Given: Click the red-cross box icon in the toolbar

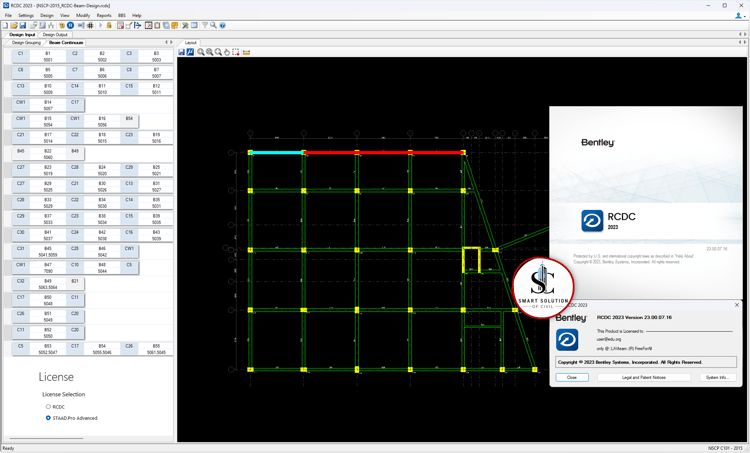Looking at the screenshot, I should [148, 25].
